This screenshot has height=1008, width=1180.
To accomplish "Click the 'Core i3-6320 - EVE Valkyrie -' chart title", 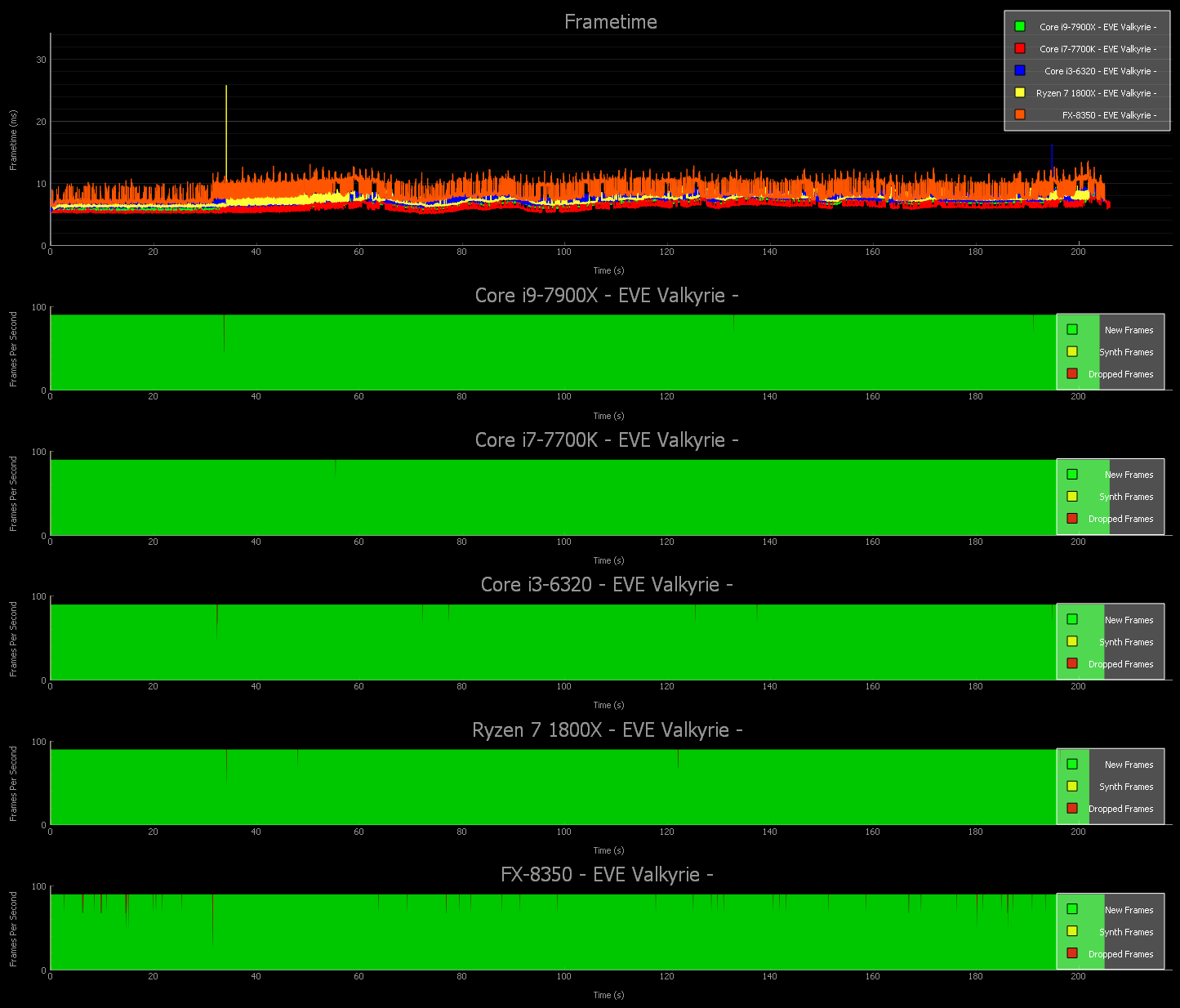I will (607, 585).
